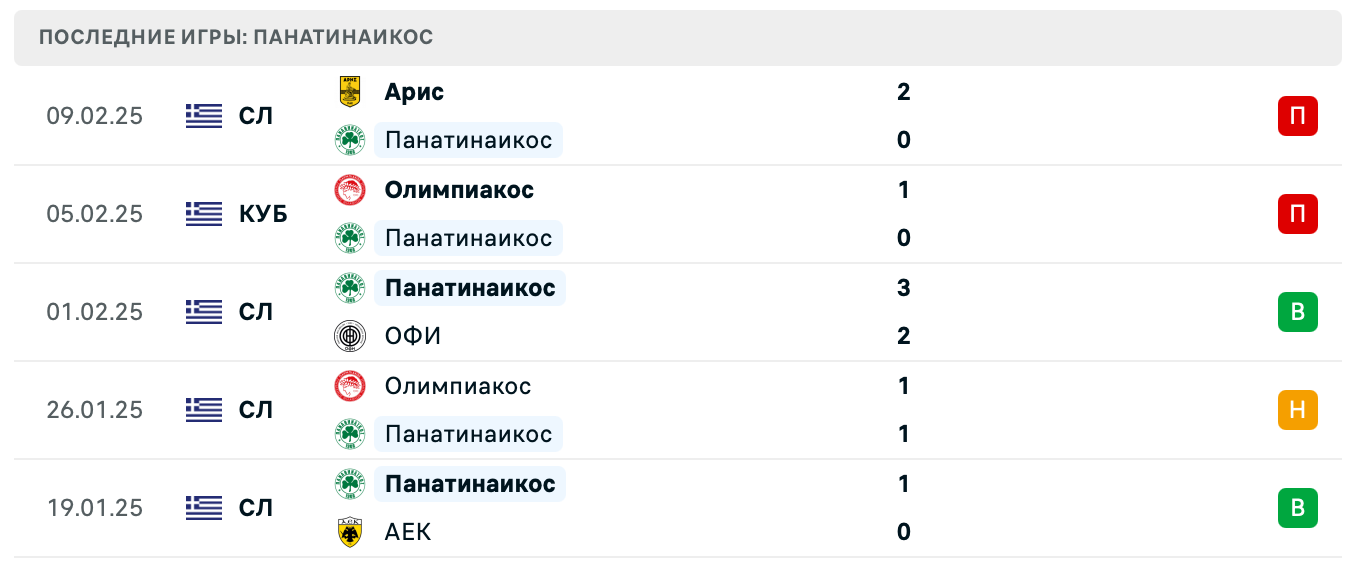Click Greek flag in the 01.02.25 row
Image resolution: width=1358 pixels, height=576 pixels.
tap(204, 312)
